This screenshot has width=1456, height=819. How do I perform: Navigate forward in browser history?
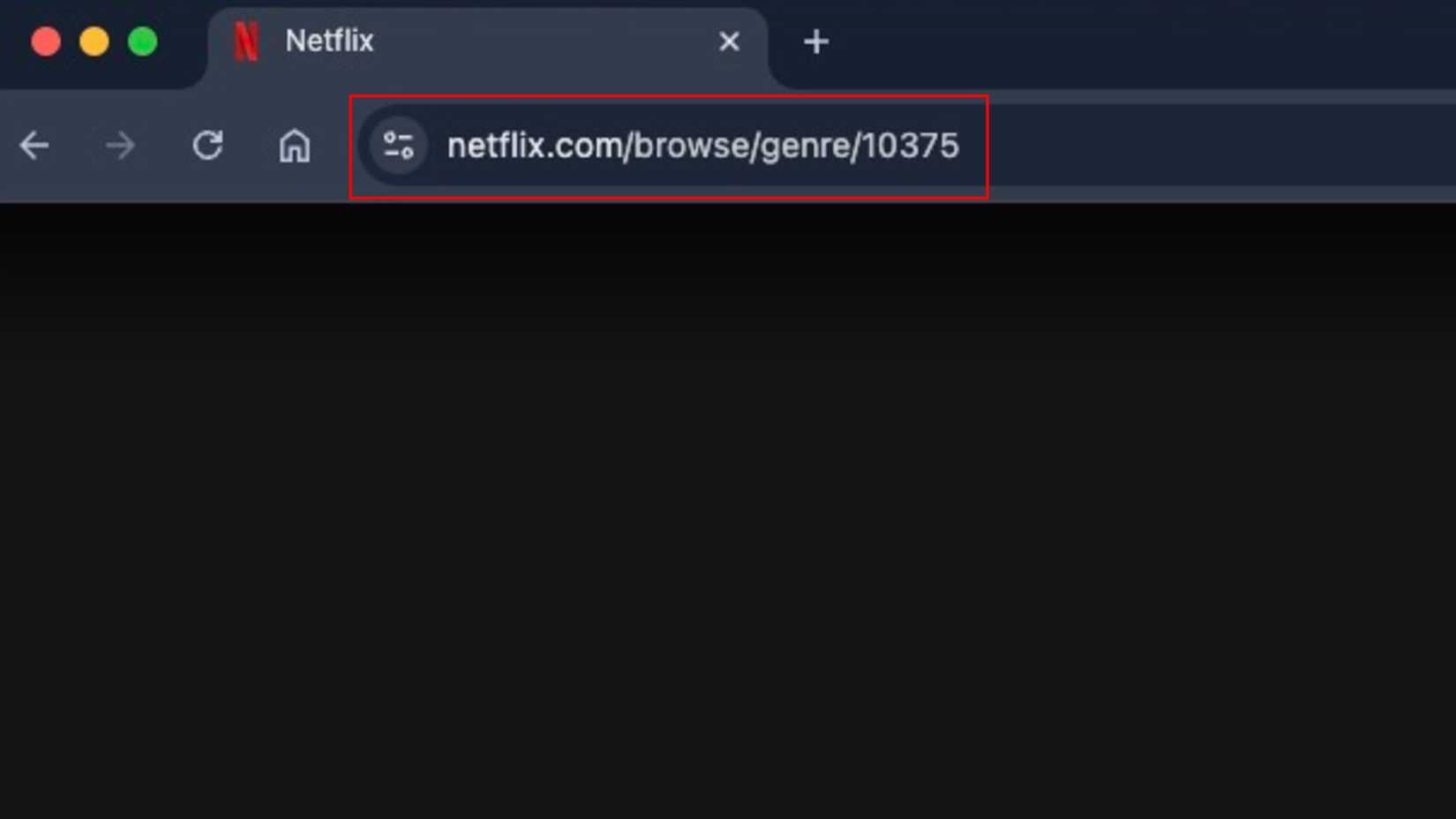point(119,147)
